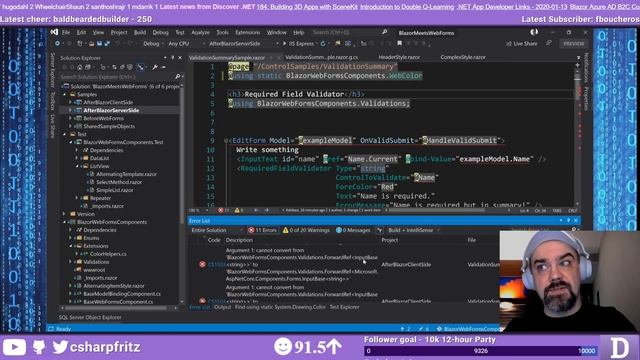The width and height of the screenshot is (640, 360).
Task: Expand the Version folder in Solution Explorer
Action: coord(64,214)
